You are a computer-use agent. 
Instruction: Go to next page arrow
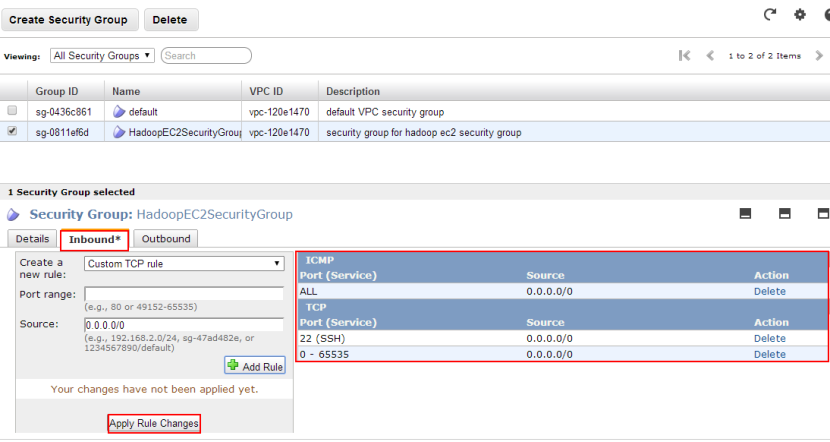(819, 56)
